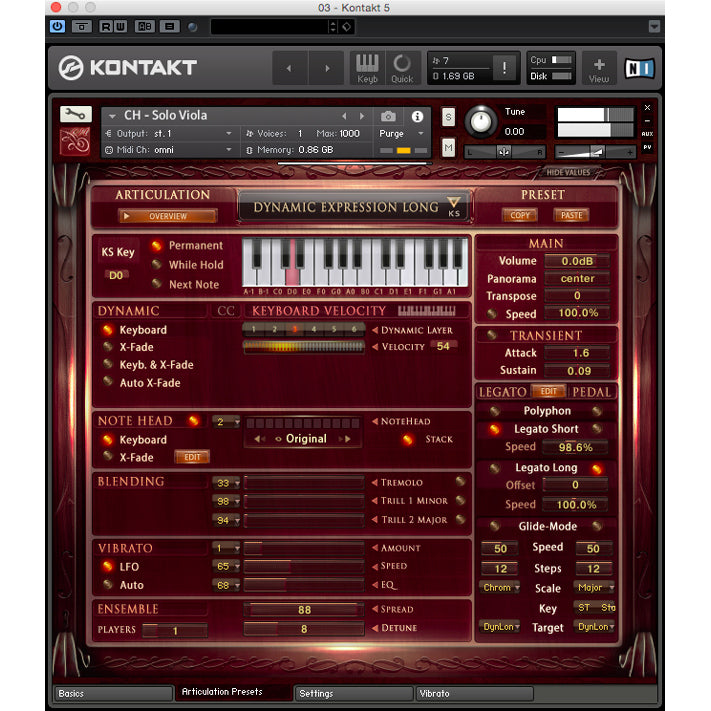Click the camera snapshot icon
The image size is (711, 711).
pyautogui.click(x=388, y=116)
